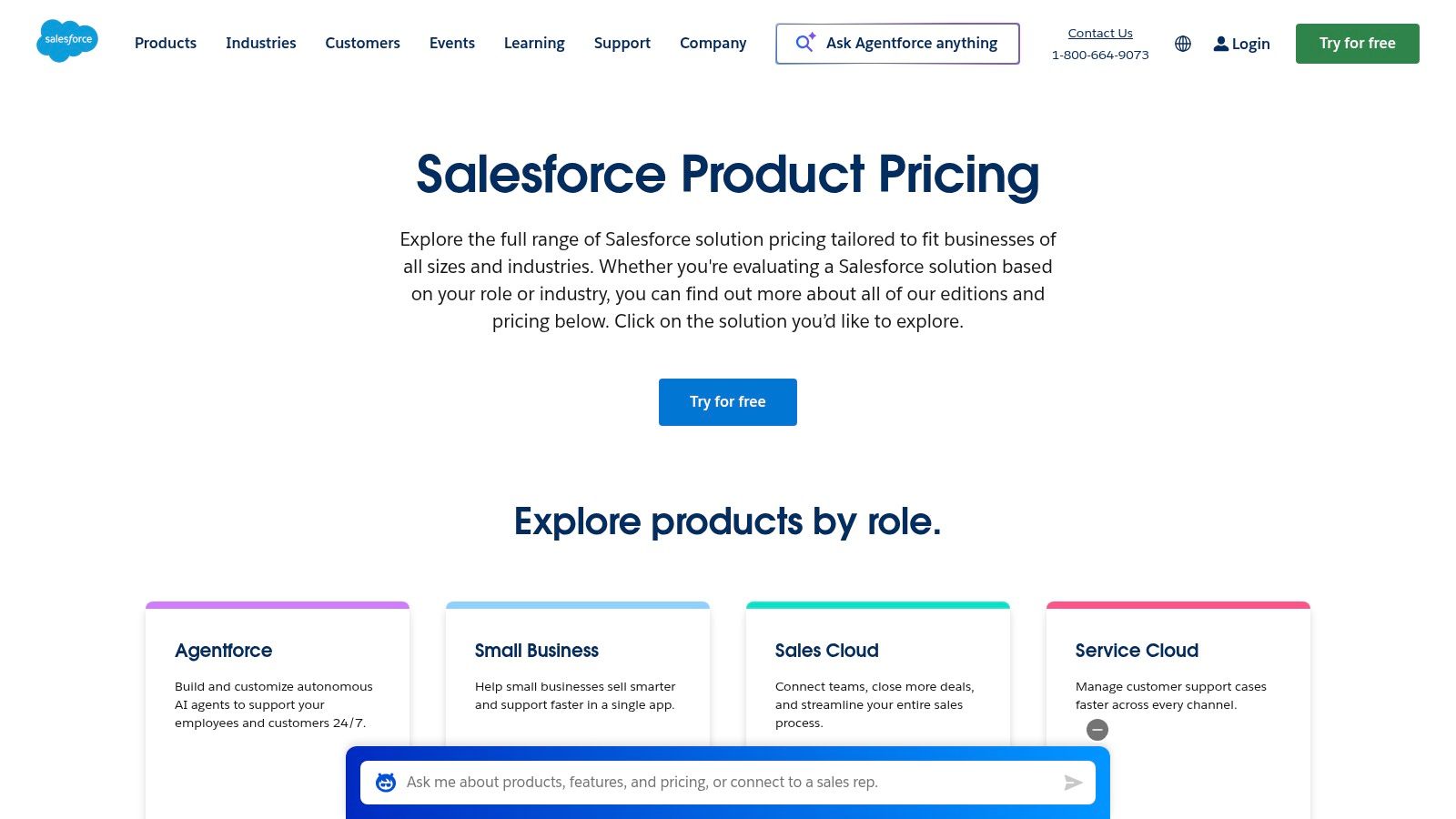Expand the Industries menu

coord(261,43)
